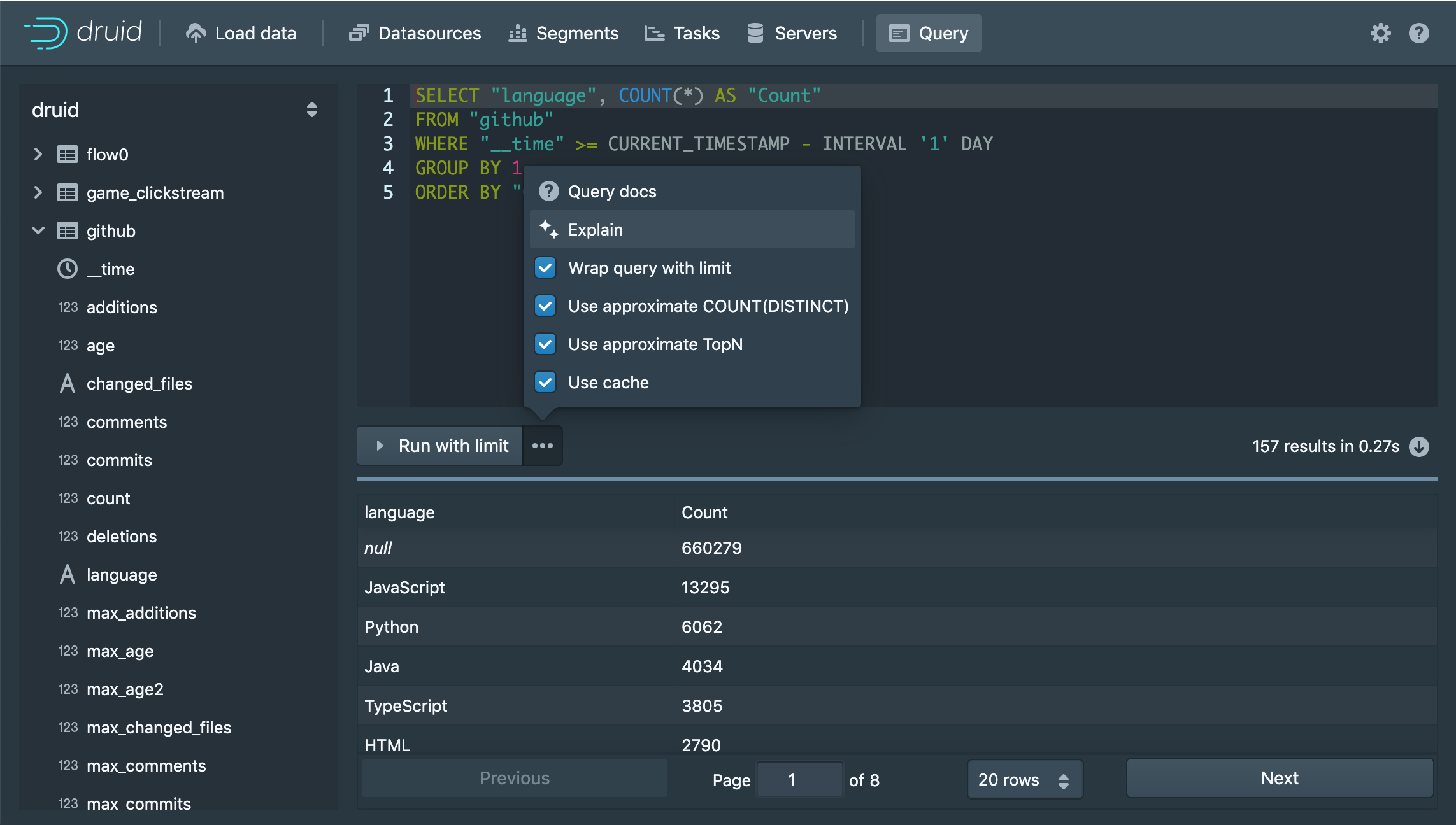Collapse the github datasource
The image size is (1456, 825).
click(38, 230)
